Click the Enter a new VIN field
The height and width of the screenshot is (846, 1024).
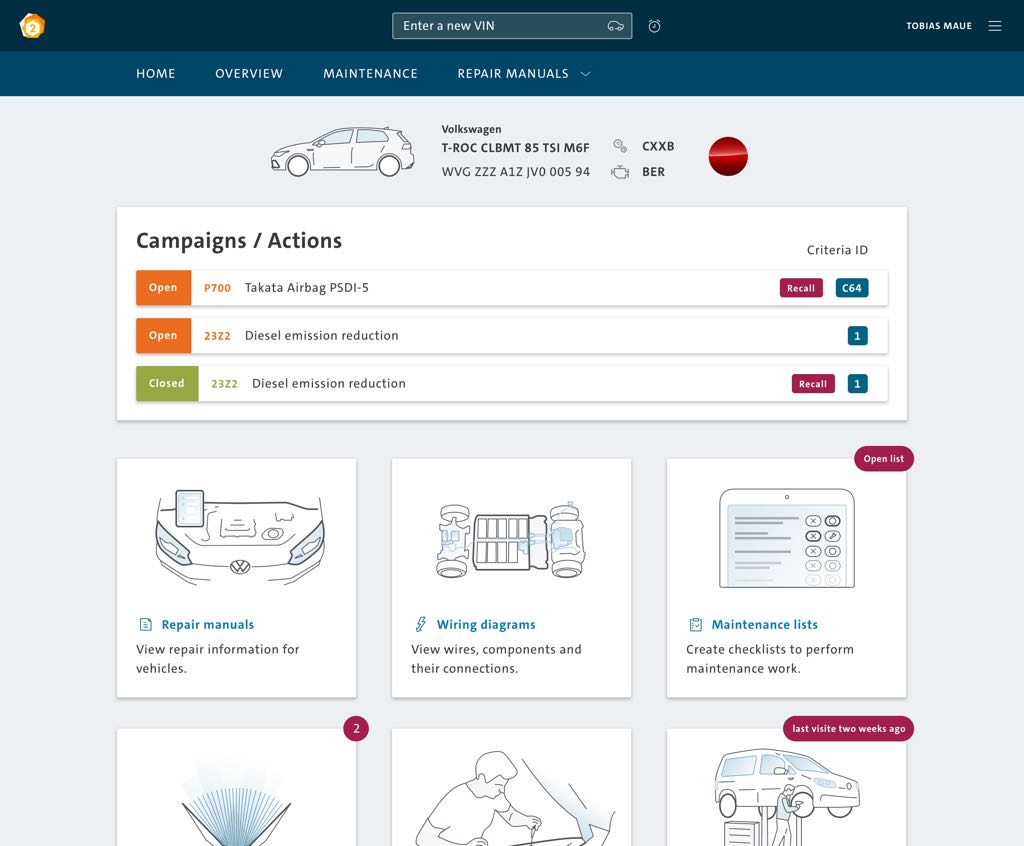point(512,26)
